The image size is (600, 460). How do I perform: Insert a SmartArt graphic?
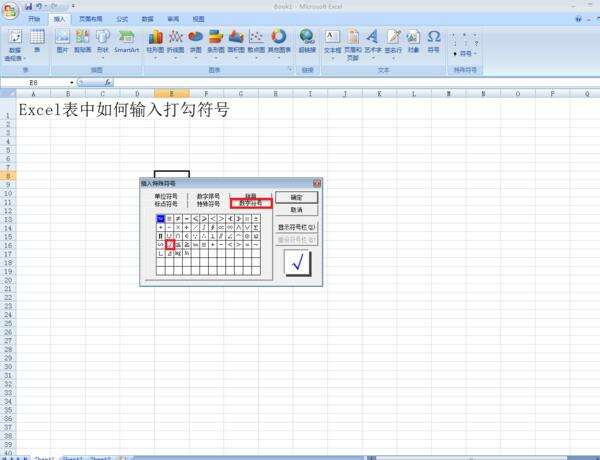pyautogui.click(x=126, y=41)
